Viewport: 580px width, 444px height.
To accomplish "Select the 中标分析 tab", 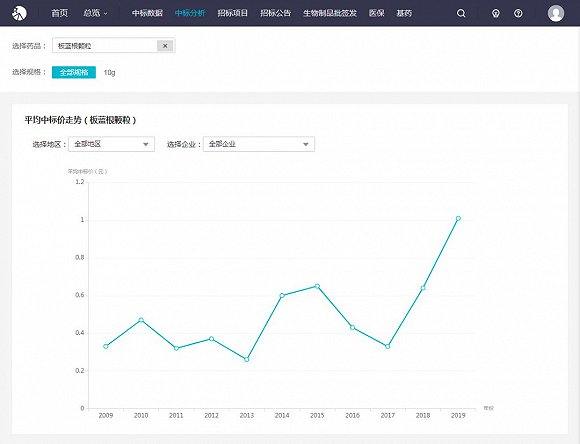I will click(x=190, y=13).
